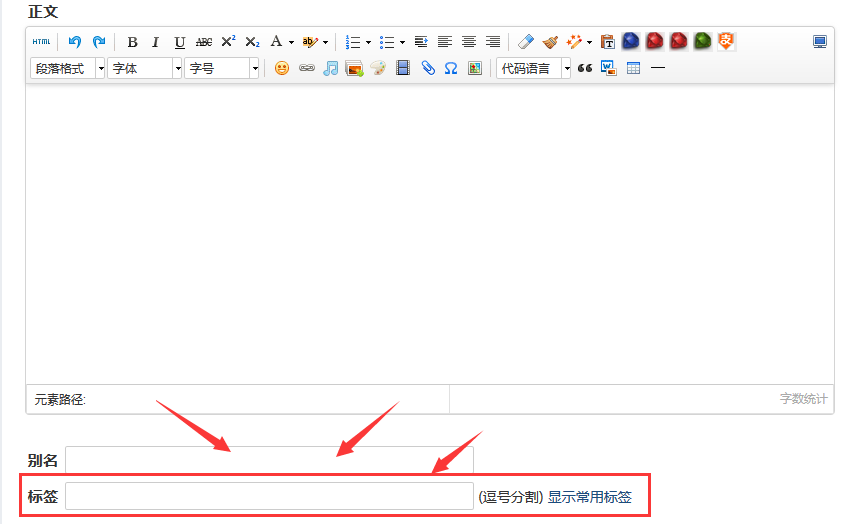Insert a blockquote
This screenshot has height=524, width=850.
tap(585, 68)
